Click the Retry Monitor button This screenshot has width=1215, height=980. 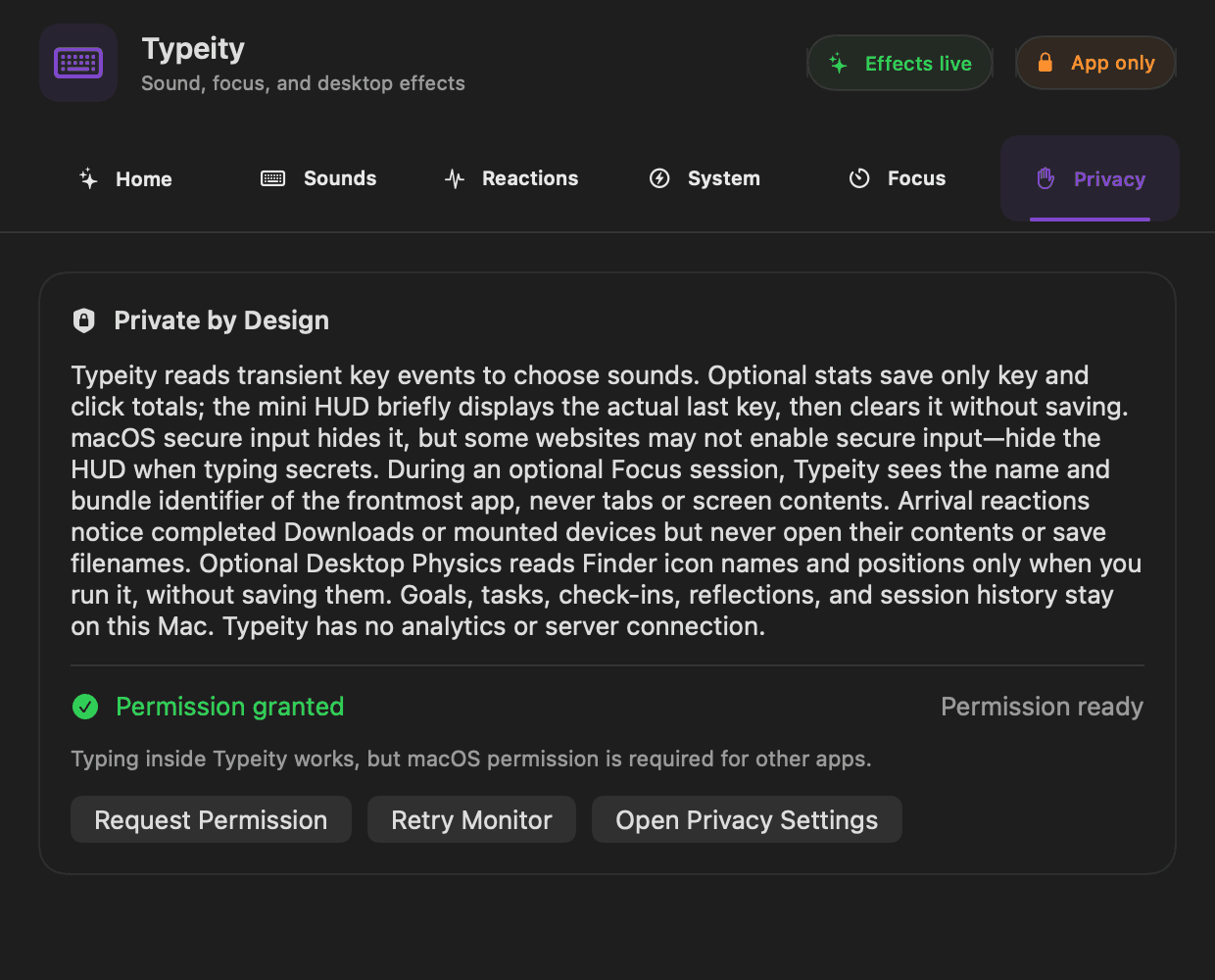coord(471,819)
